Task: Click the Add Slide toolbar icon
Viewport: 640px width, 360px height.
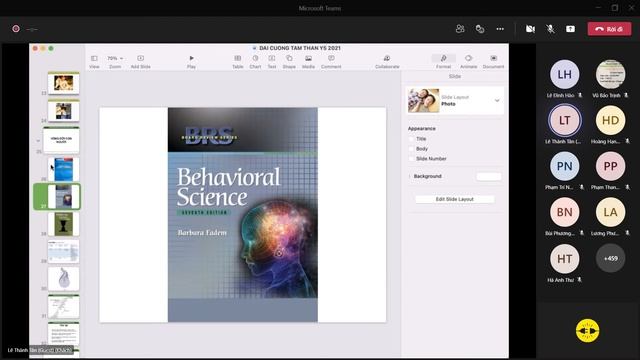Action: [140, 58]
